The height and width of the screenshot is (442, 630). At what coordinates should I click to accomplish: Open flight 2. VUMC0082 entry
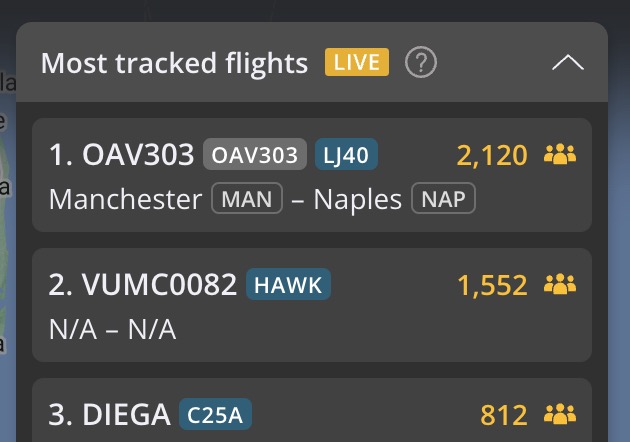pyautogui.click(x=143, y=285)
